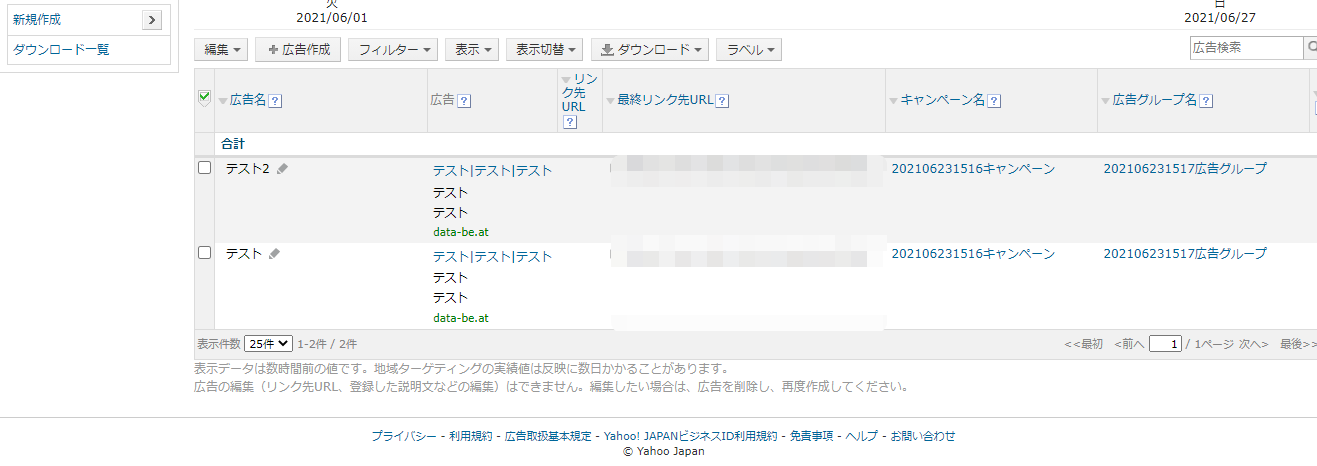Sort by キャンペーン名 using its triangle

(894, 101)
